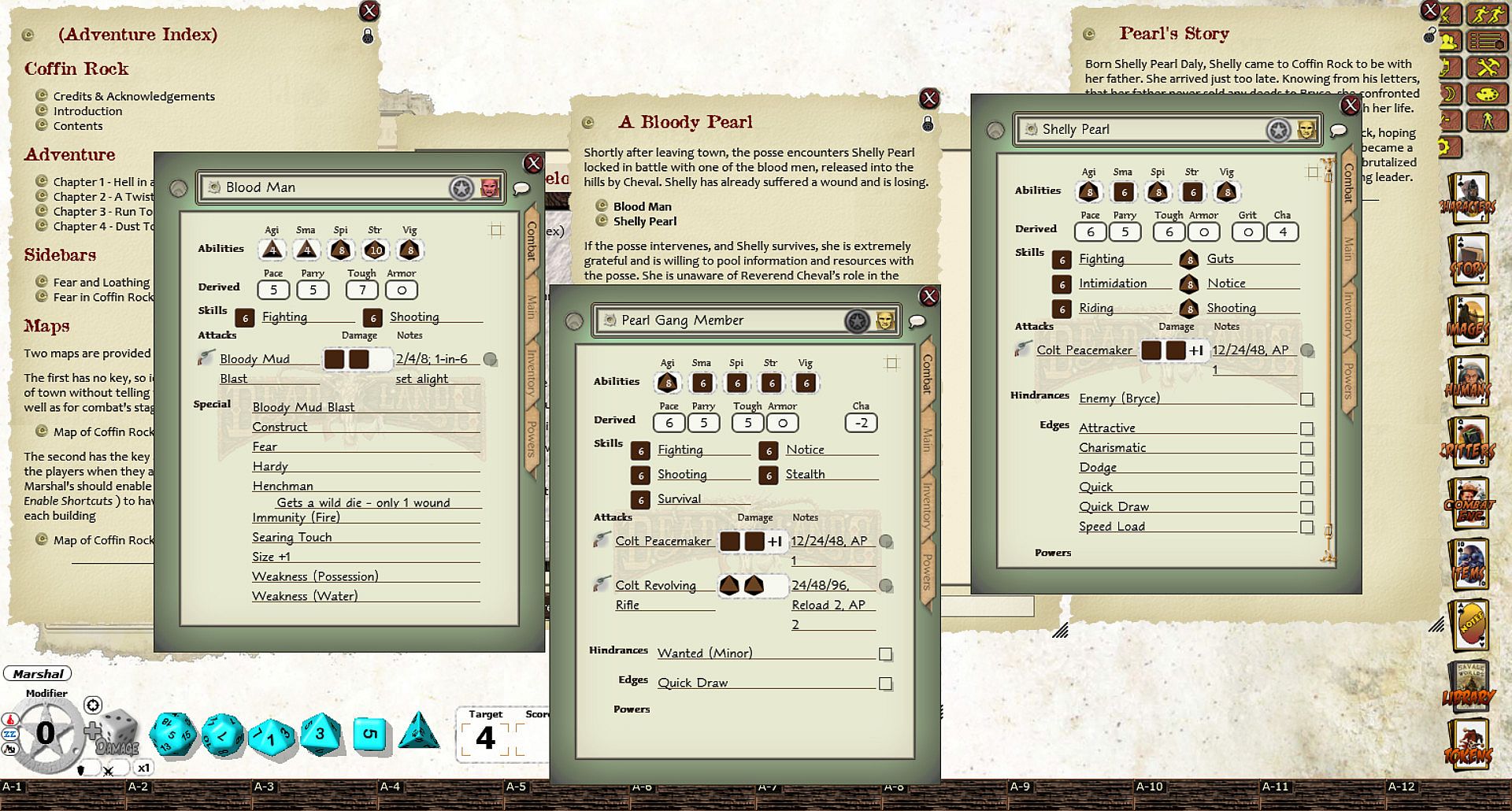Image resolution: width=1512 pixels, height=811 pixels.
Task: Pick the d20 die
Action: [x=172, y=734]
